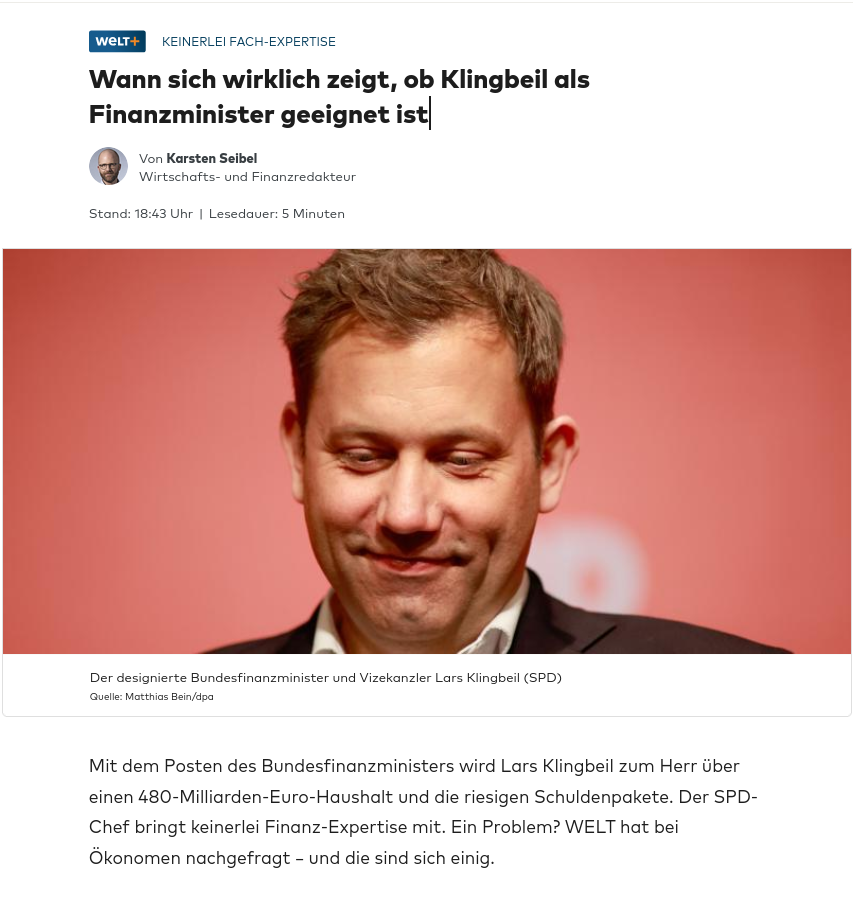This screenshot has height=898, width=853.
Task: Click the caption 'Der designierte Bundesfinanzminister und Vizekanzler'
Action: coord(260,678)
